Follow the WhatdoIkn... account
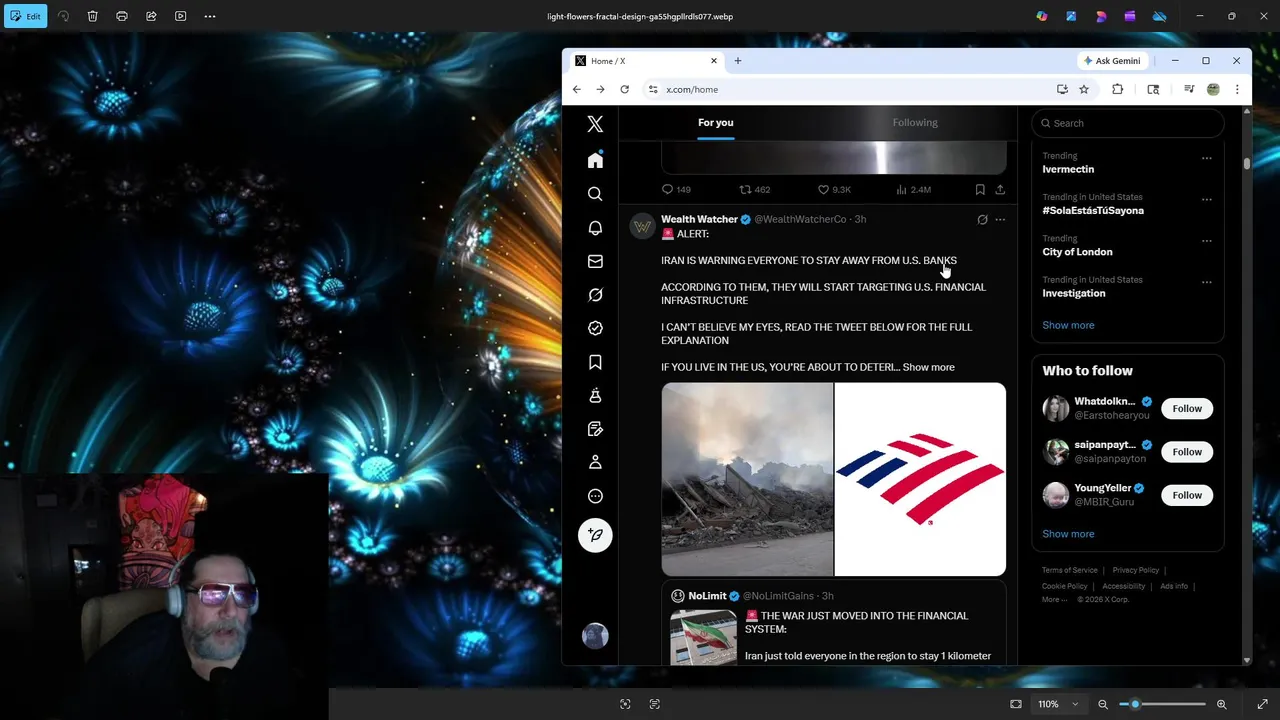 1187,408
